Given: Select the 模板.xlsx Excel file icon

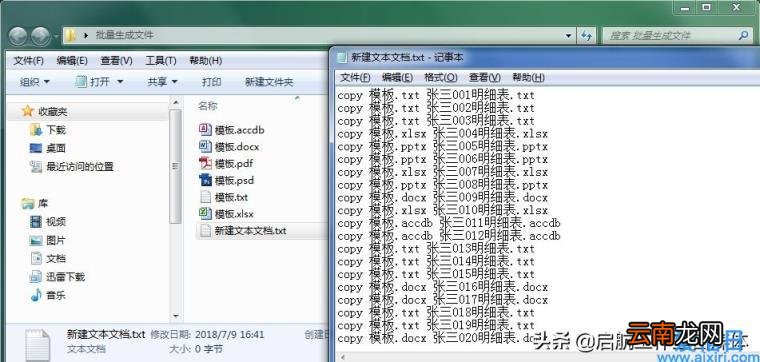Looking at the screenshot, I should (205, 214).
